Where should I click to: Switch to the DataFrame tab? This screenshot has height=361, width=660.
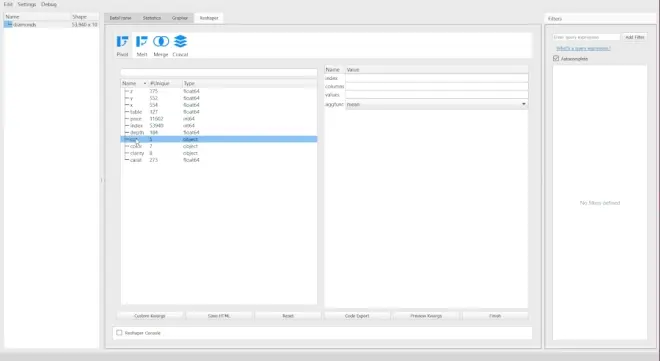120,18
